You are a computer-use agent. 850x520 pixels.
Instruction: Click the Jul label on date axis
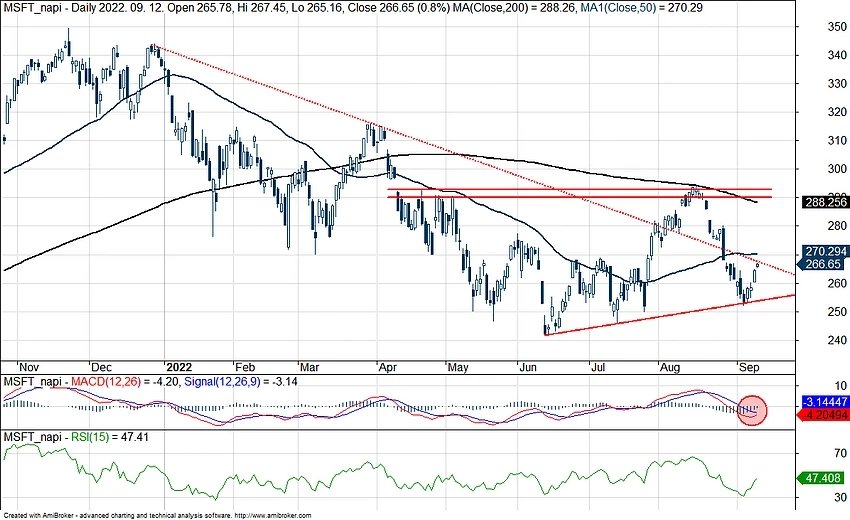pyautogui.click(x=598, y=367)
